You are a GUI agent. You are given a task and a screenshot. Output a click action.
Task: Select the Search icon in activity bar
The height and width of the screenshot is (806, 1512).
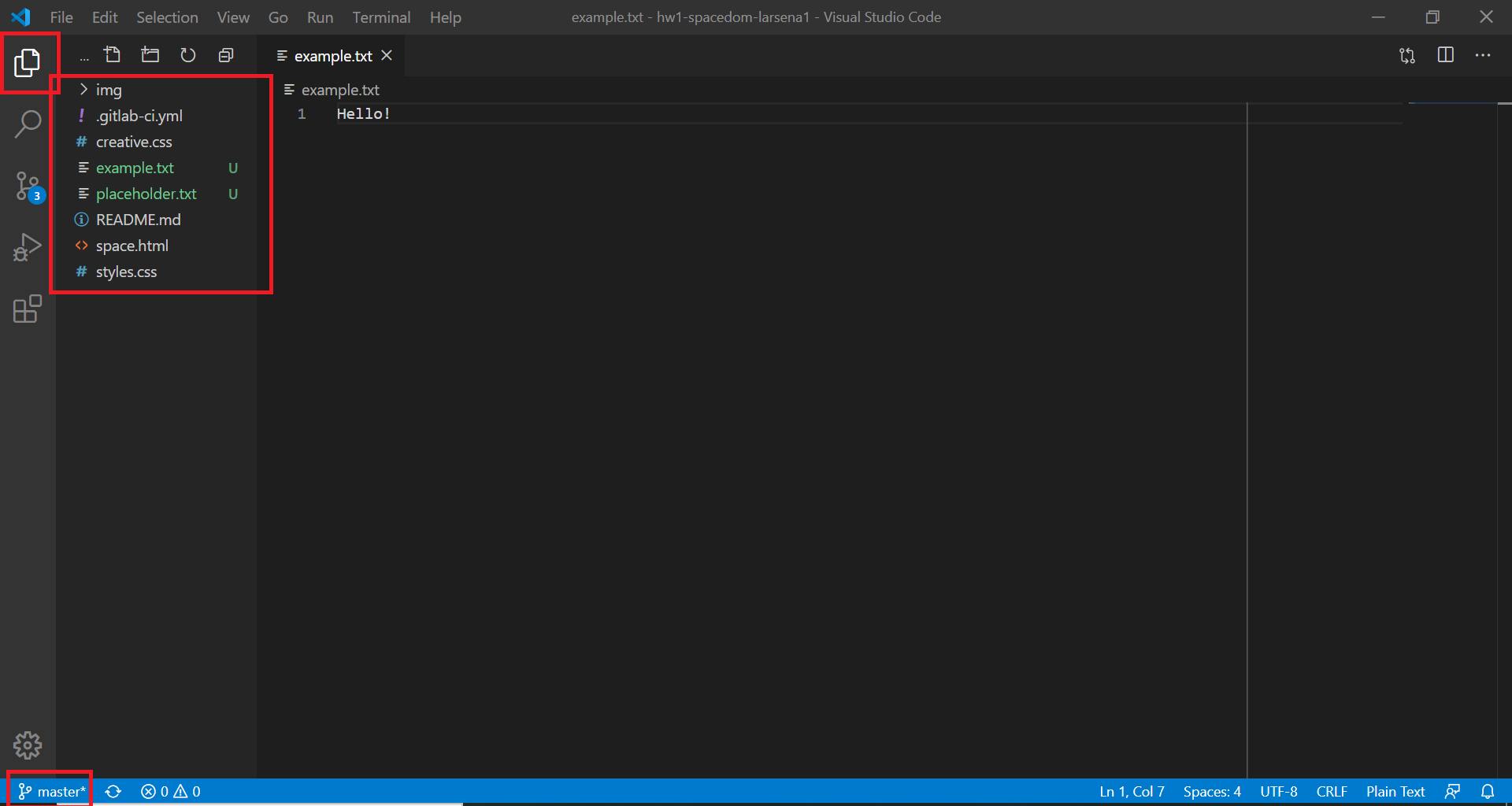[x=28, y=124]
